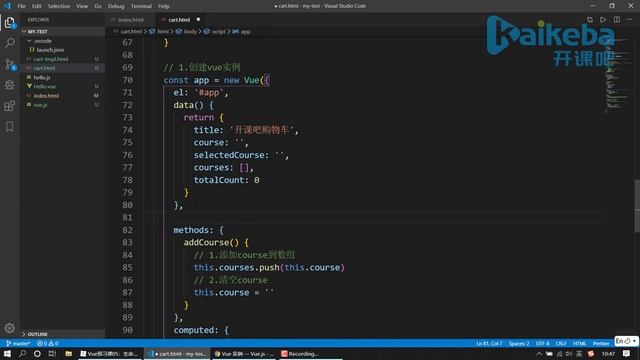Screen dimensions: 640x360
Task: Open the Extensions view in activity bar
Action: [10, 106]
